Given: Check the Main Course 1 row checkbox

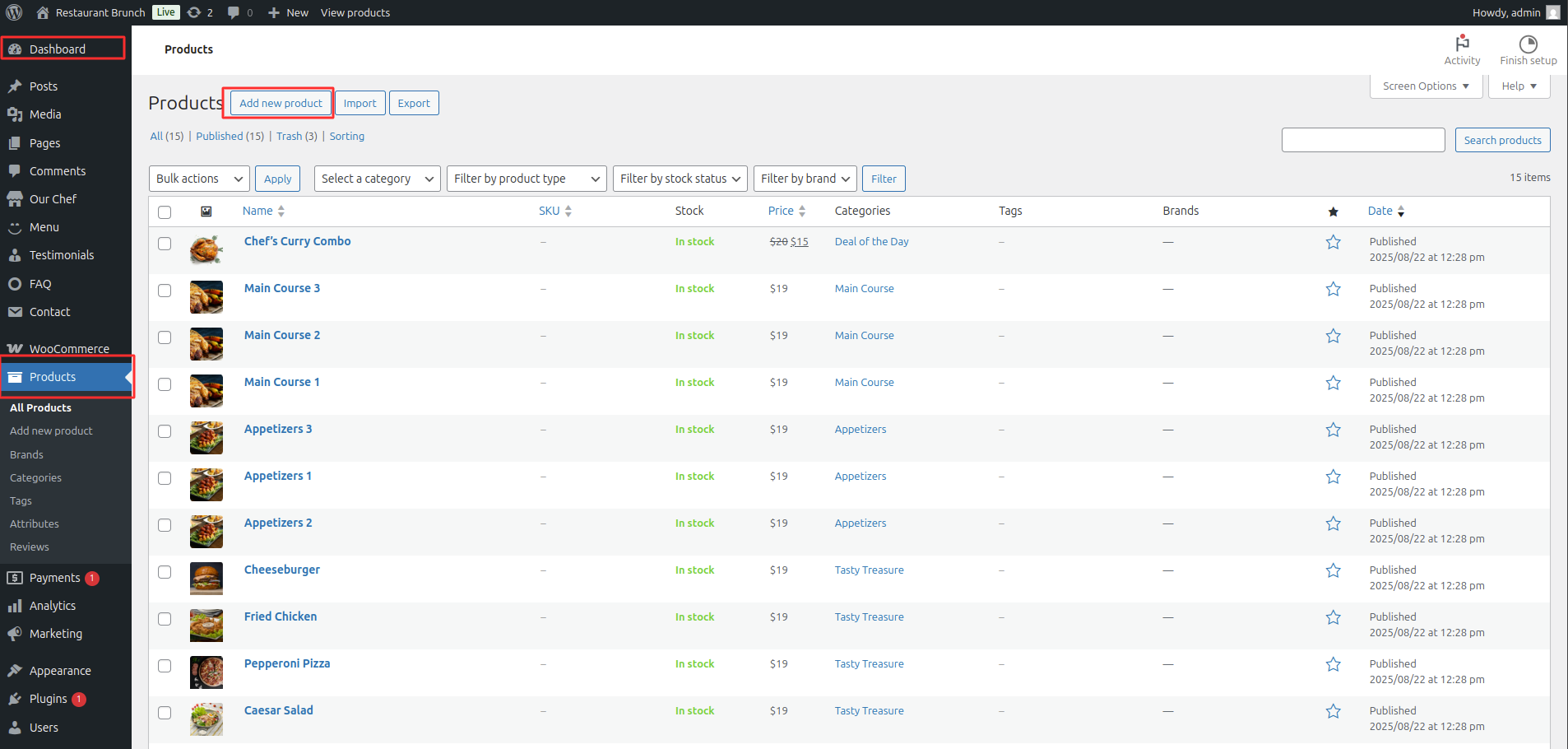Looking at the screenshot, I should [x=165, y=384].
